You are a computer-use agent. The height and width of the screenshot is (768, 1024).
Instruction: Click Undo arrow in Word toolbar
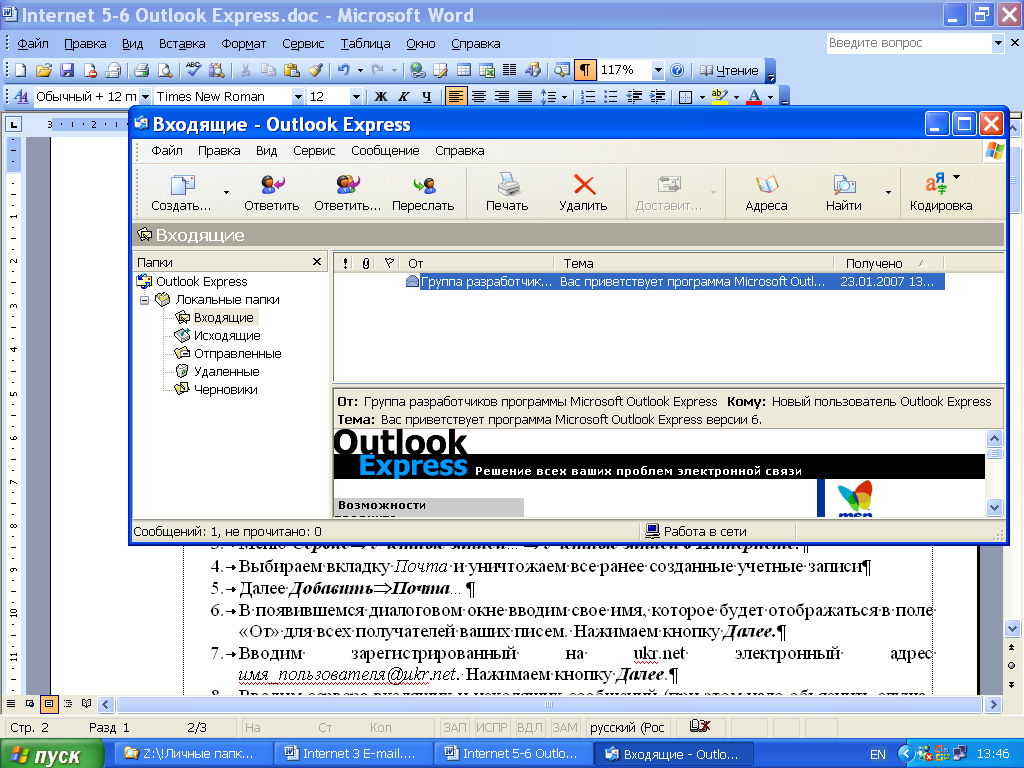[x=343, y=70]
